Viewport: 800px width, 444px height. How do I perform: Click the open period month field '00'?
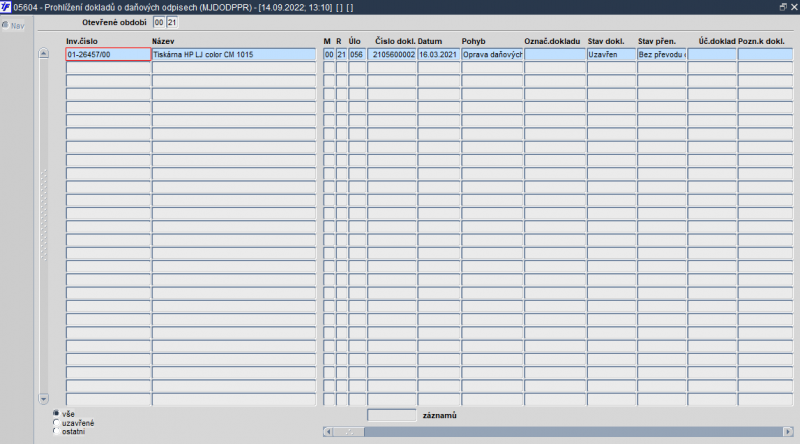[x=159, y=22]
